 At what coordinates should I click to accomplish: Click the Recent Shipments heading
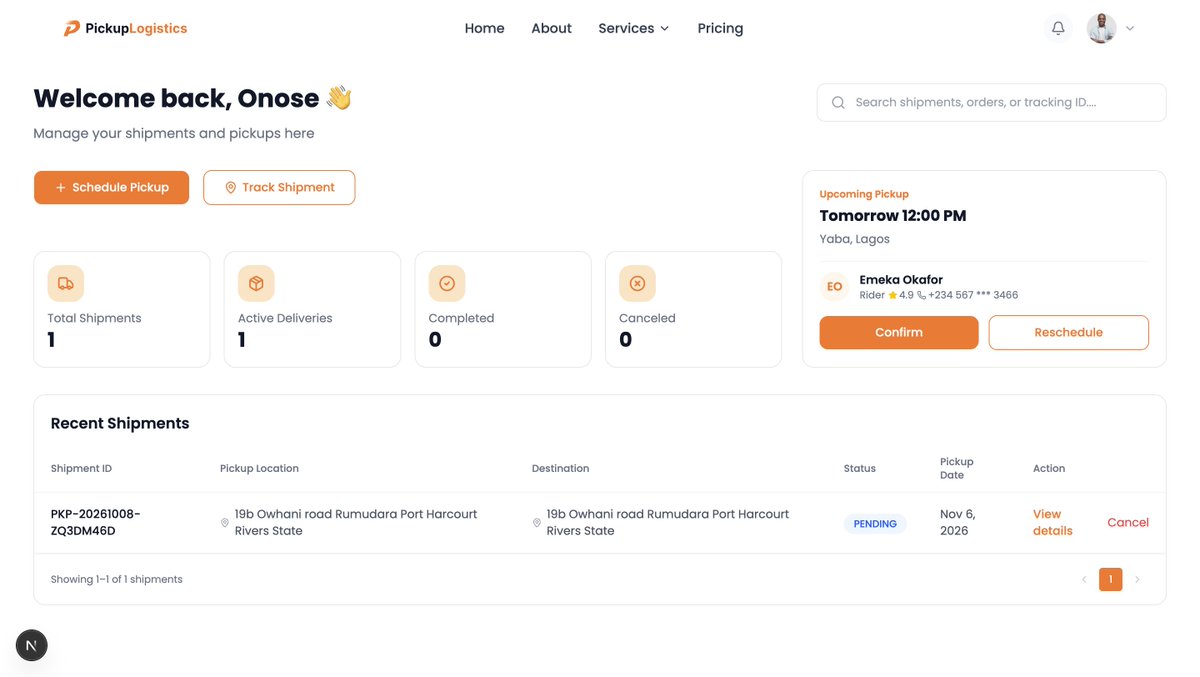[120, 423]
